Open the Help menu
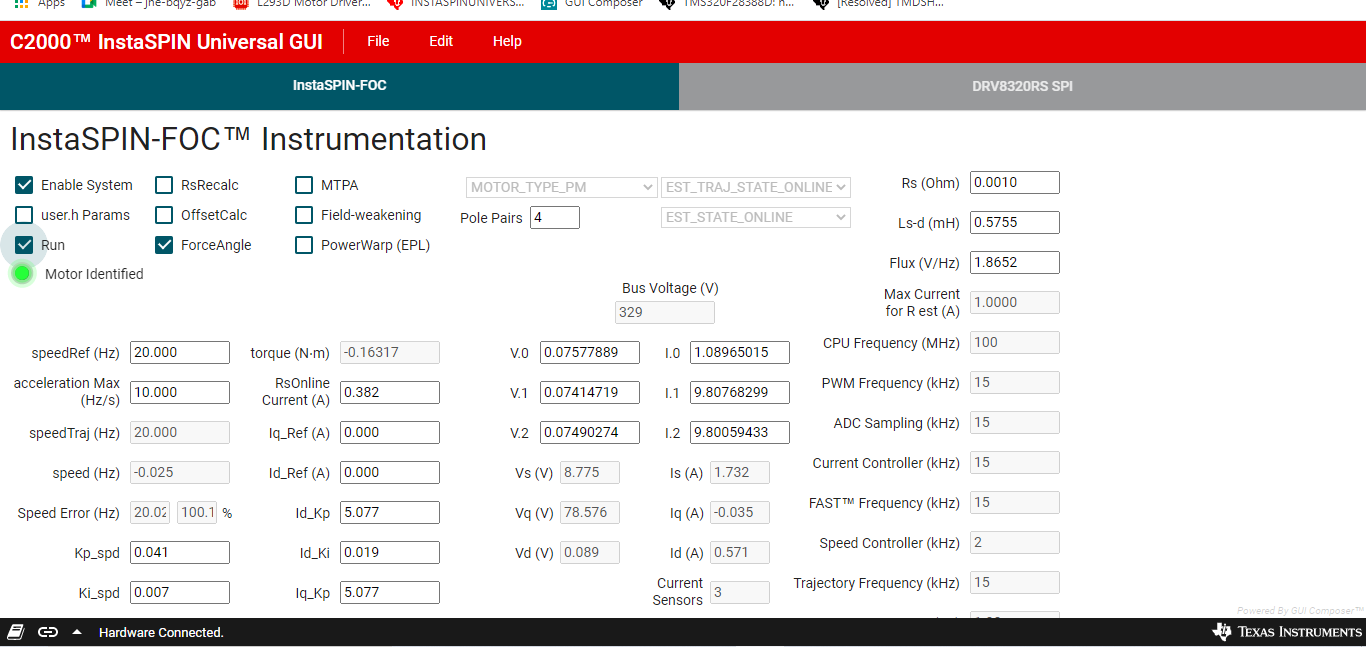Screen dimensions: 1366x647 pyautogui.click(x=507, y=41)
